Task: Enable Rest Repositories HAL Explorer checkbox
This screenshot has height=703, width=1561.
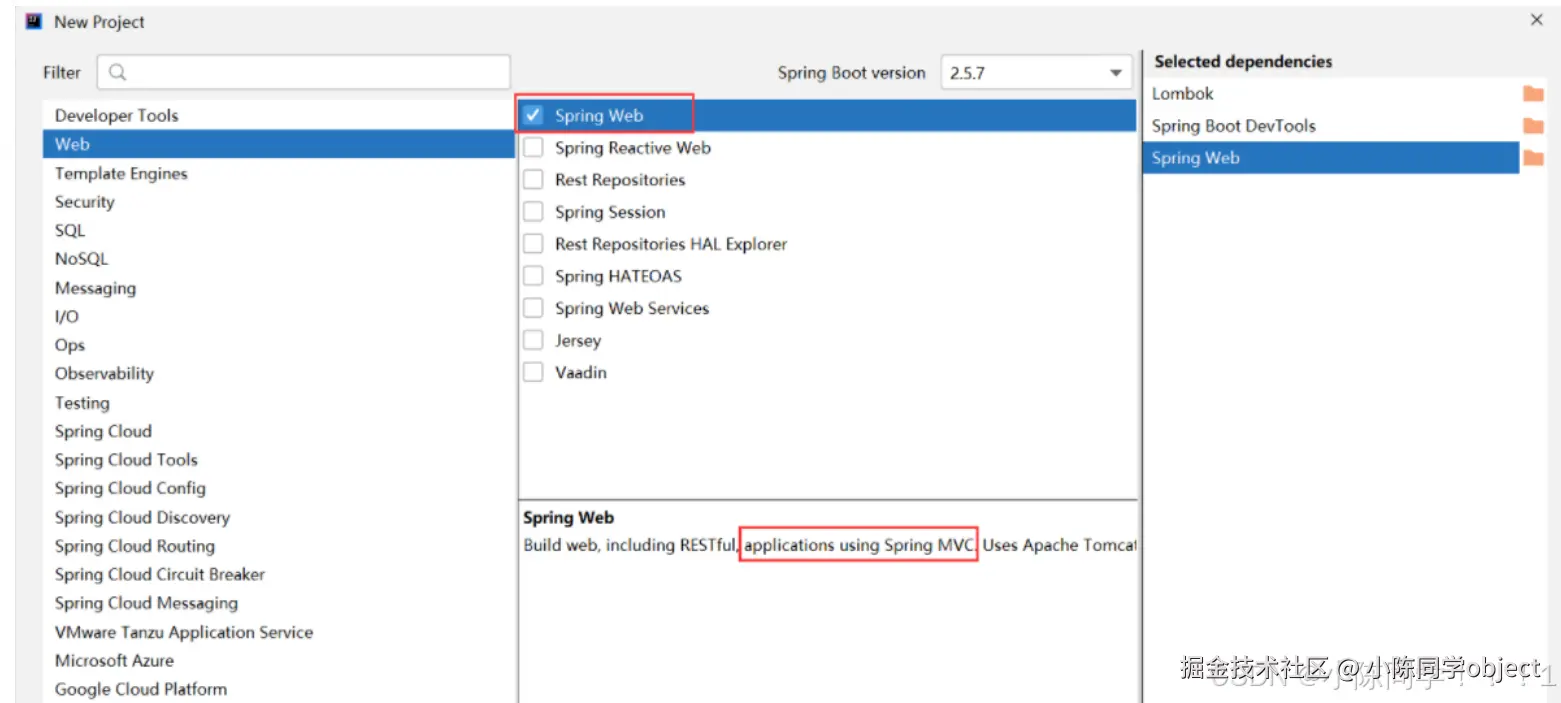Action: tap(534, 244)
